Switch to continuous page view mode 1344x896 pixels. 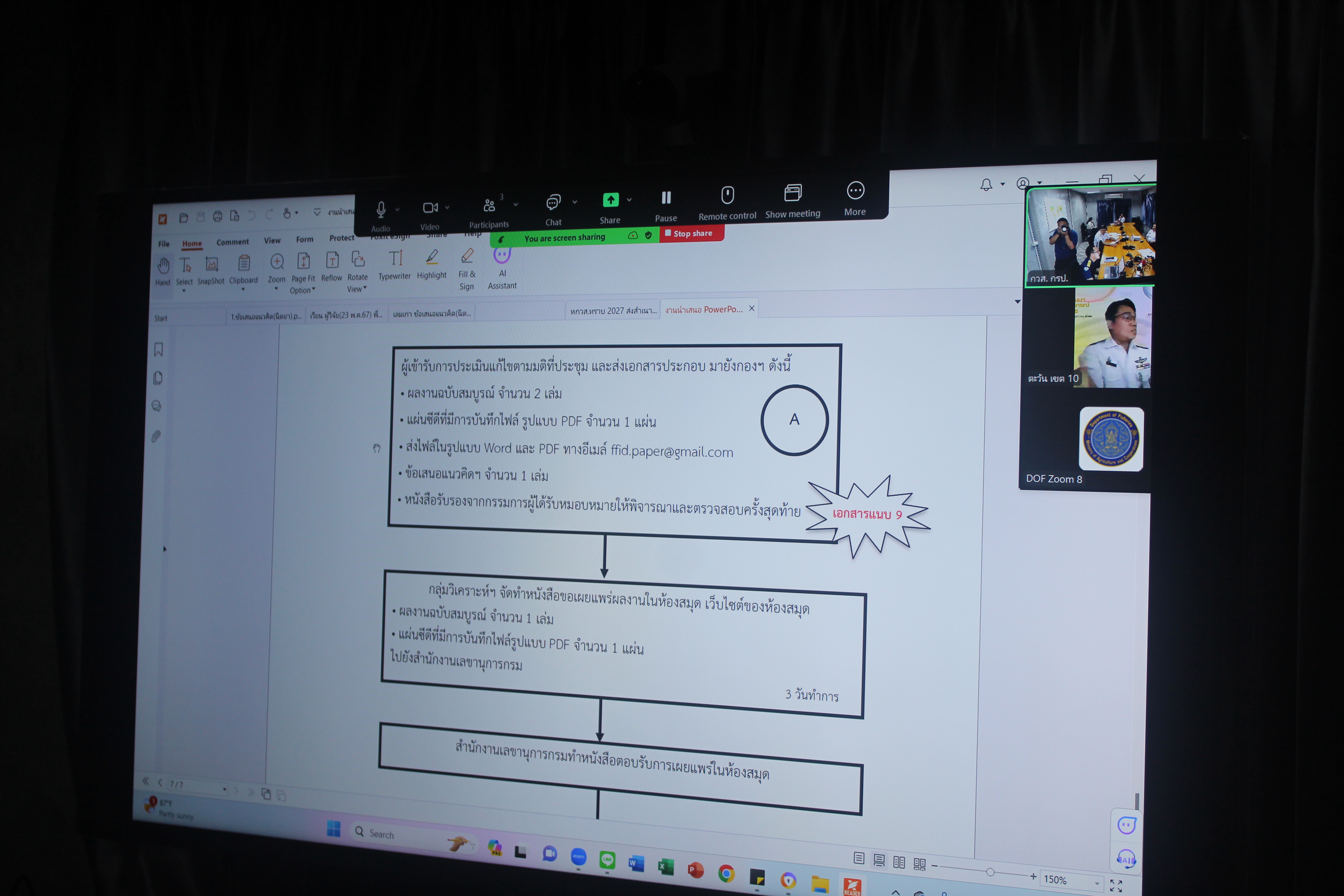click(879, 860)
